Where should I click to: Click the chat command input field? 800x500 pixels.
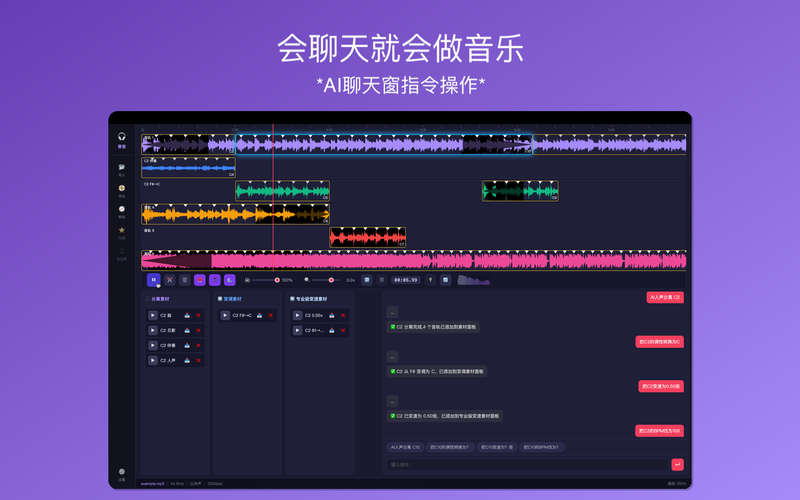(528, 464)
